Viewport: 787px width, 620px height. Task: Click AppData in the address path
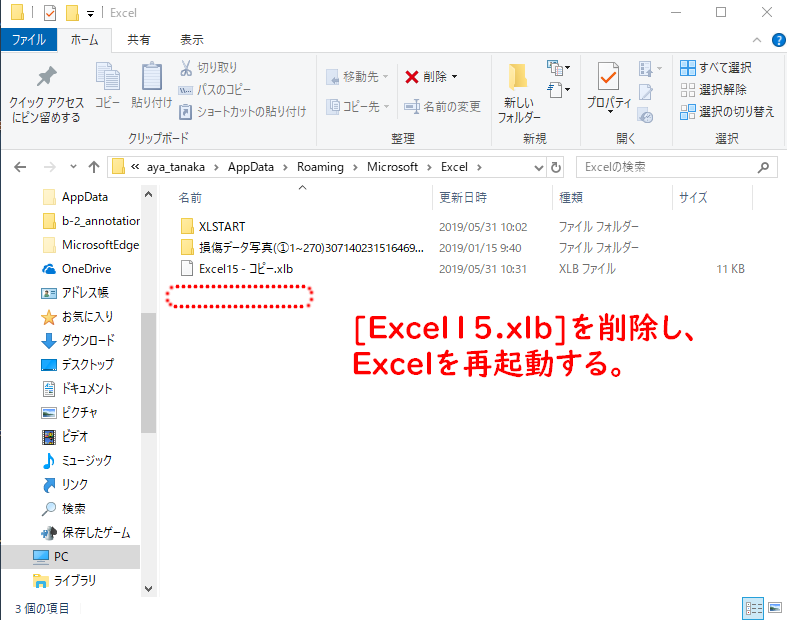point(251,167)
